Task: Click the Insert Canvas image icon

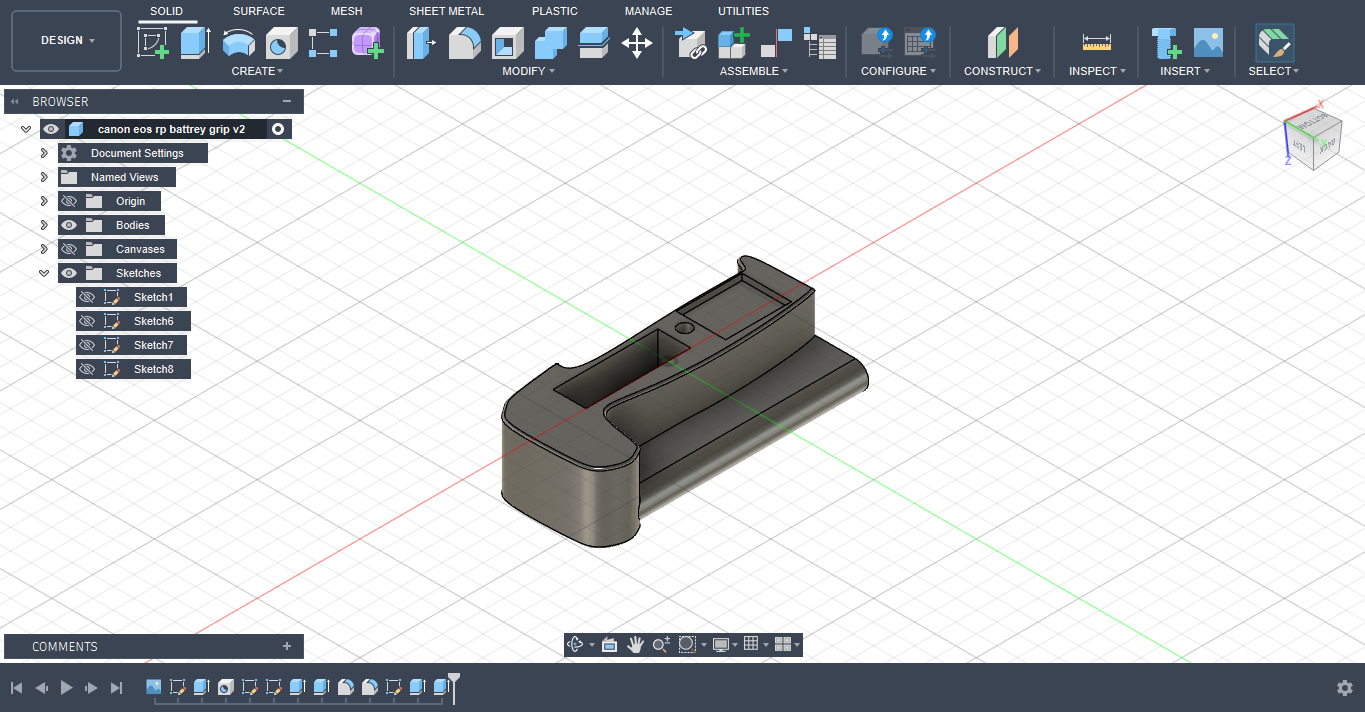Action: [1208, 43]
